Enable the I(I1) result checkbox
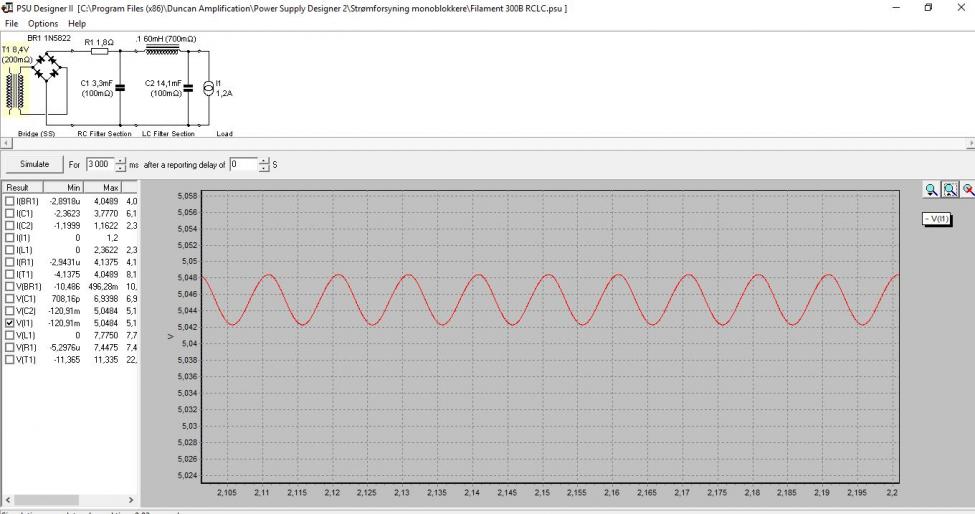The width and height of the screenshot is (975, 514). pyautogui.click(x=9, y=237)
